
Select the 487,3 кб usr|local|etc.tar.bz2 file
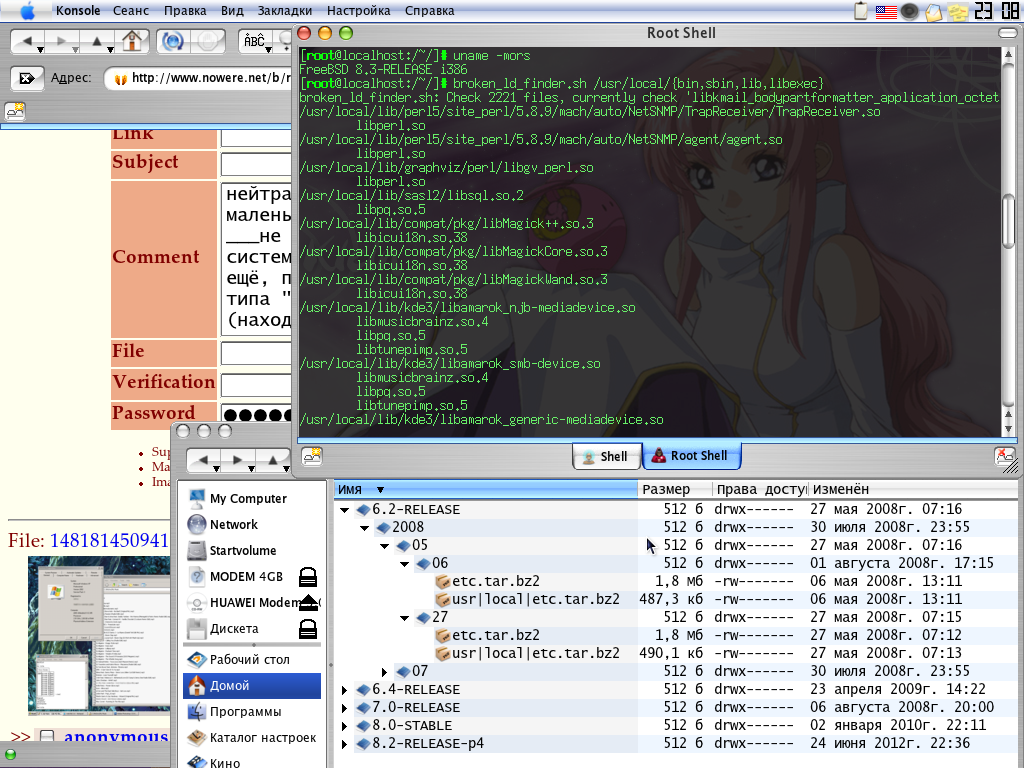pos(528,600)
